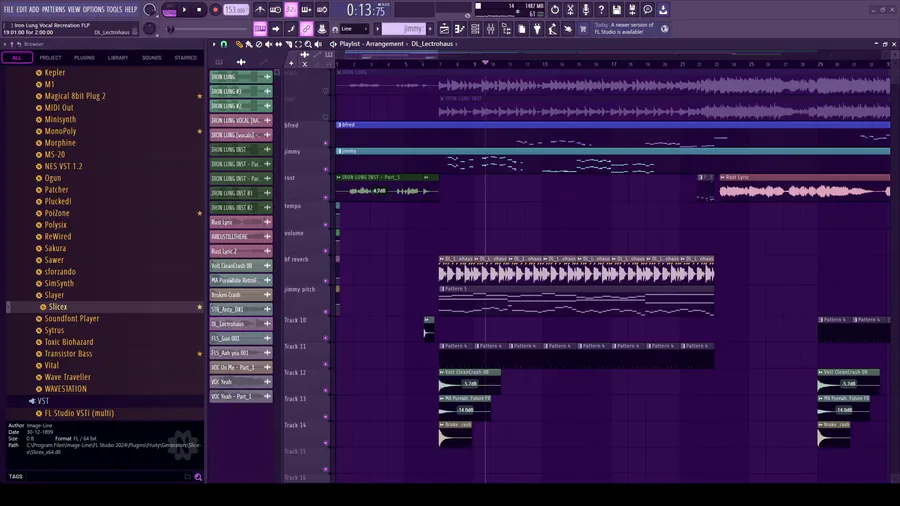
Task: Click the record button
Action: 215,10
